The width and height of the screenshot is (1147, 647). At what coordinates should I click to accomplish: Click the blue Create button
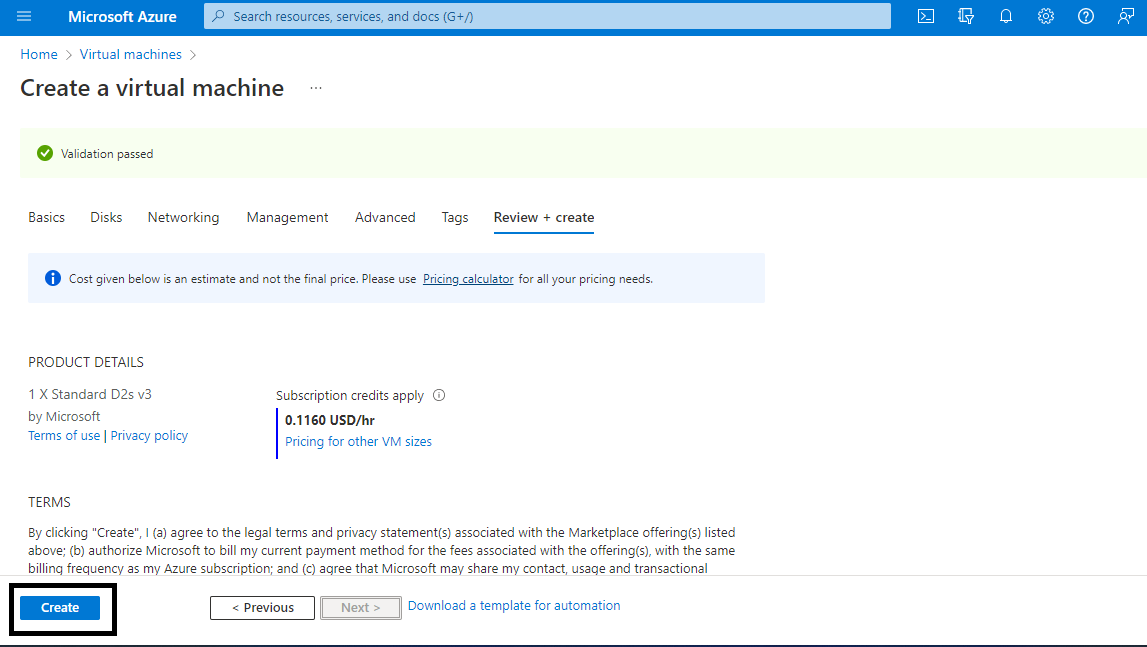click(60, 607)
